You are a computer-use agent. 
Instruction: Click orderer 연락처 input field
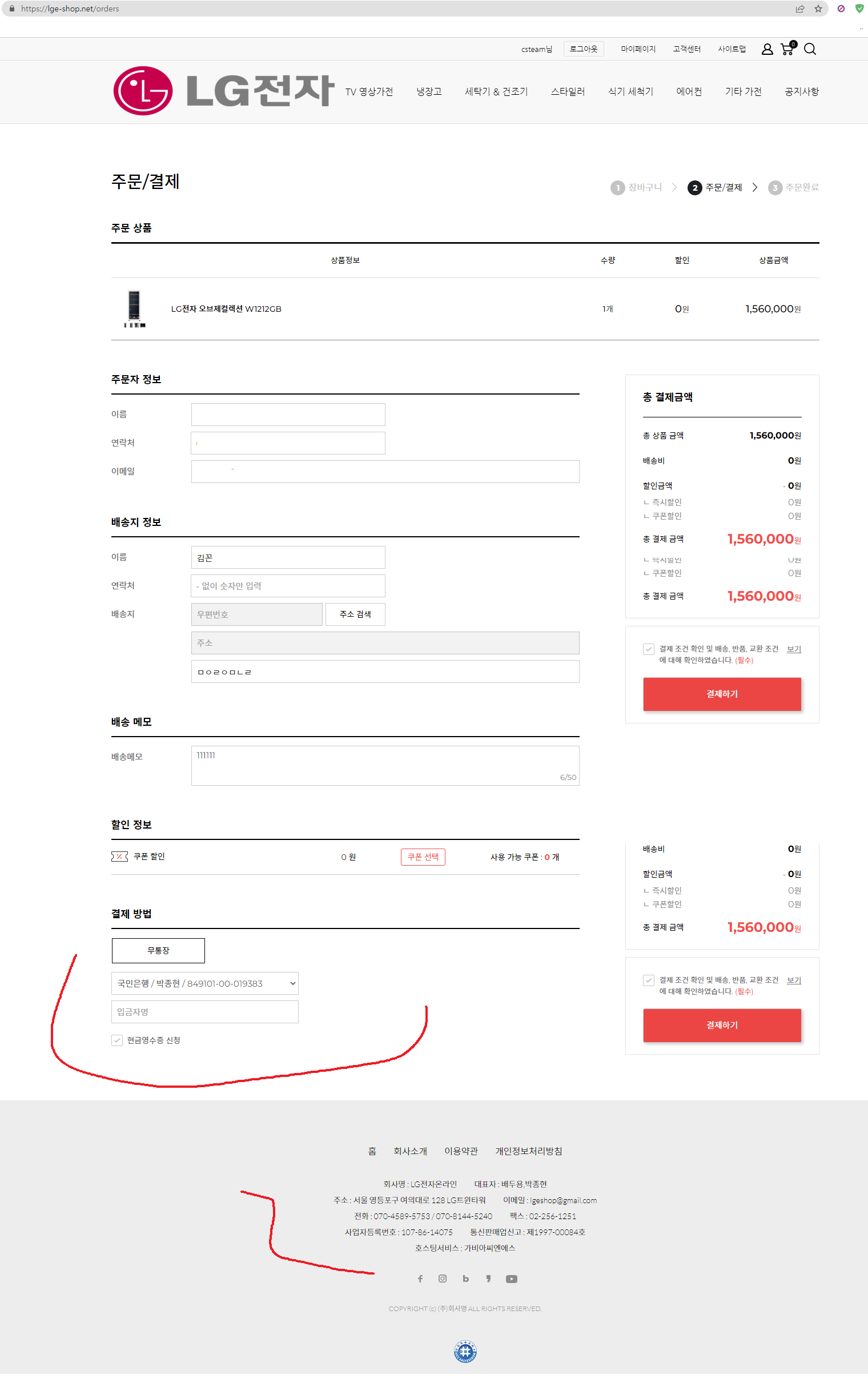288,443
